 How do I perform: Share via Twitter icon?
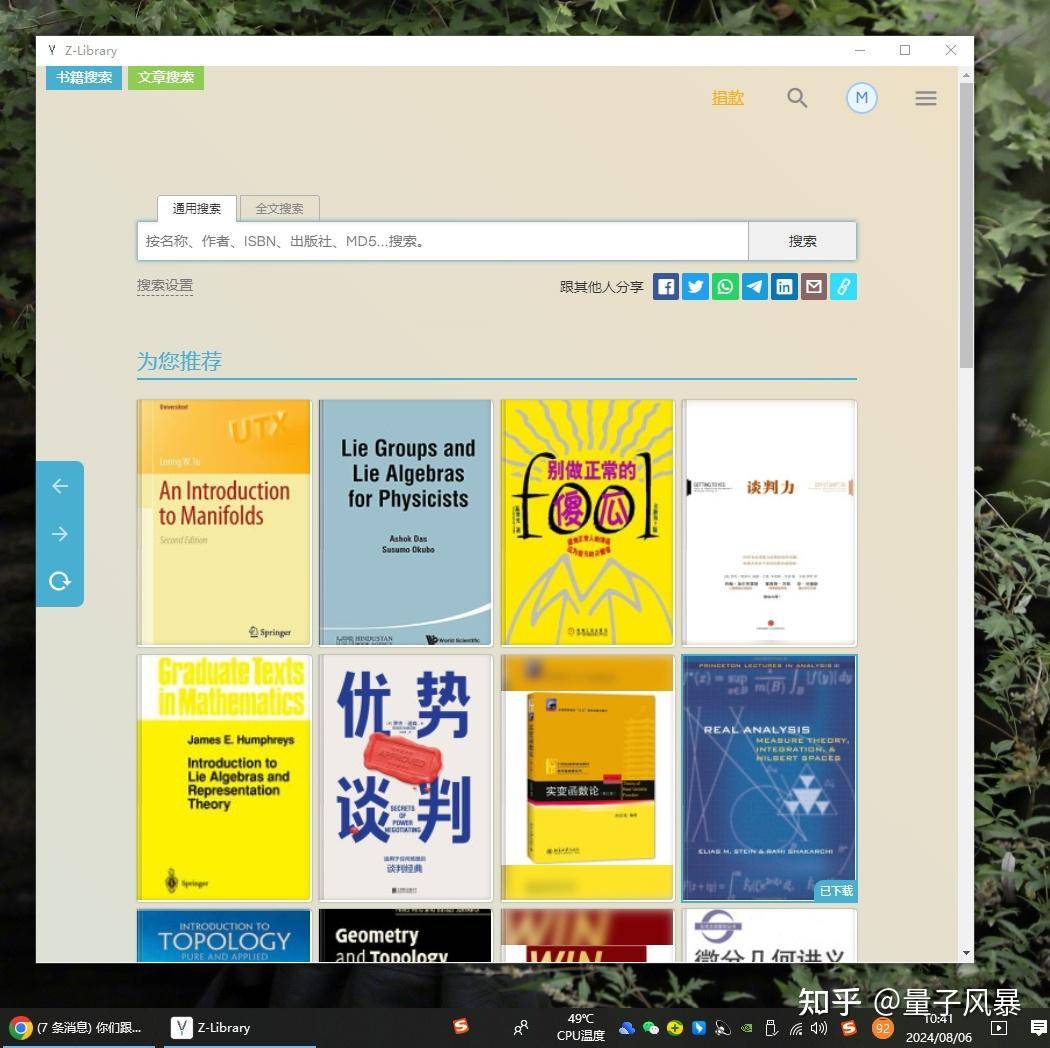point(695,287)
